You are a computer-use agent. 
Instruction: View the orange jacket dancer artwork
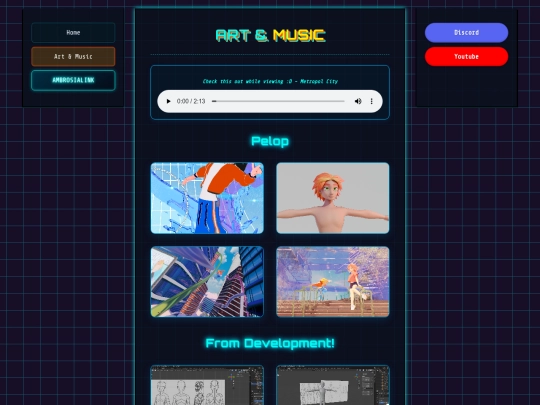pos(207,198)
